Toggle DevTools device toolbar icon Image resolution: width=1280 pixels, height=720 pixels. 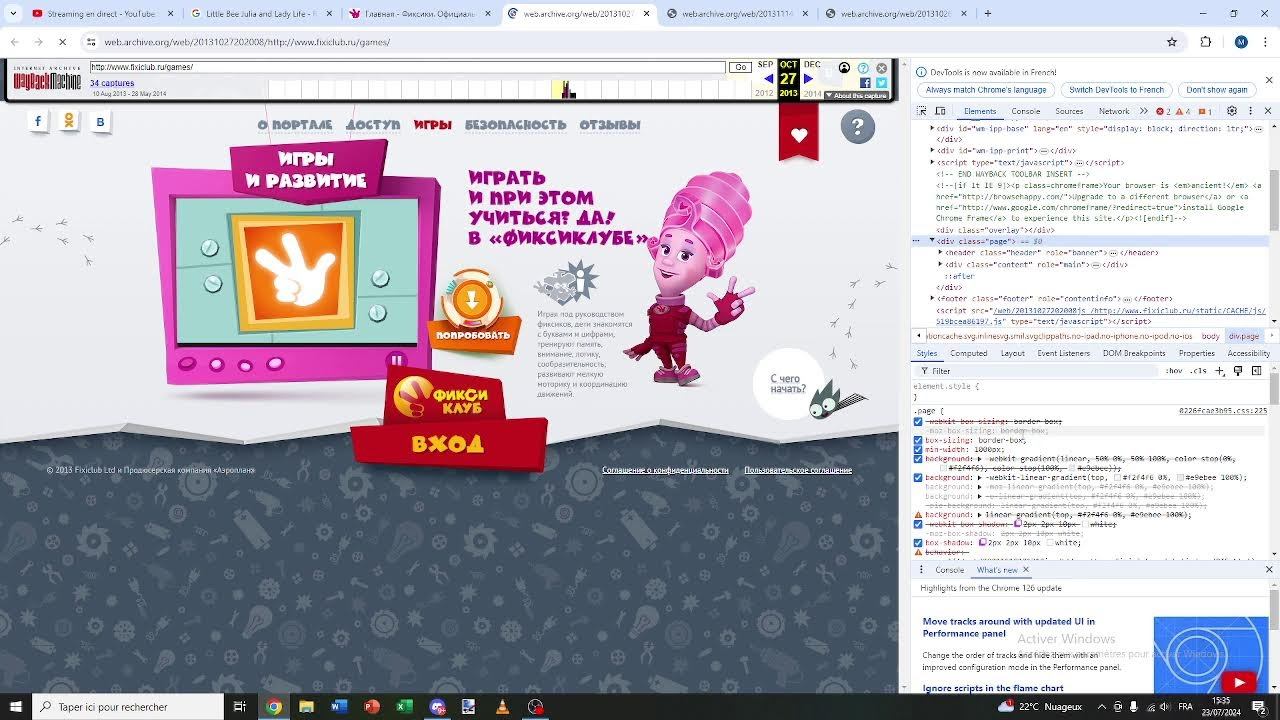tap(941, 112)
